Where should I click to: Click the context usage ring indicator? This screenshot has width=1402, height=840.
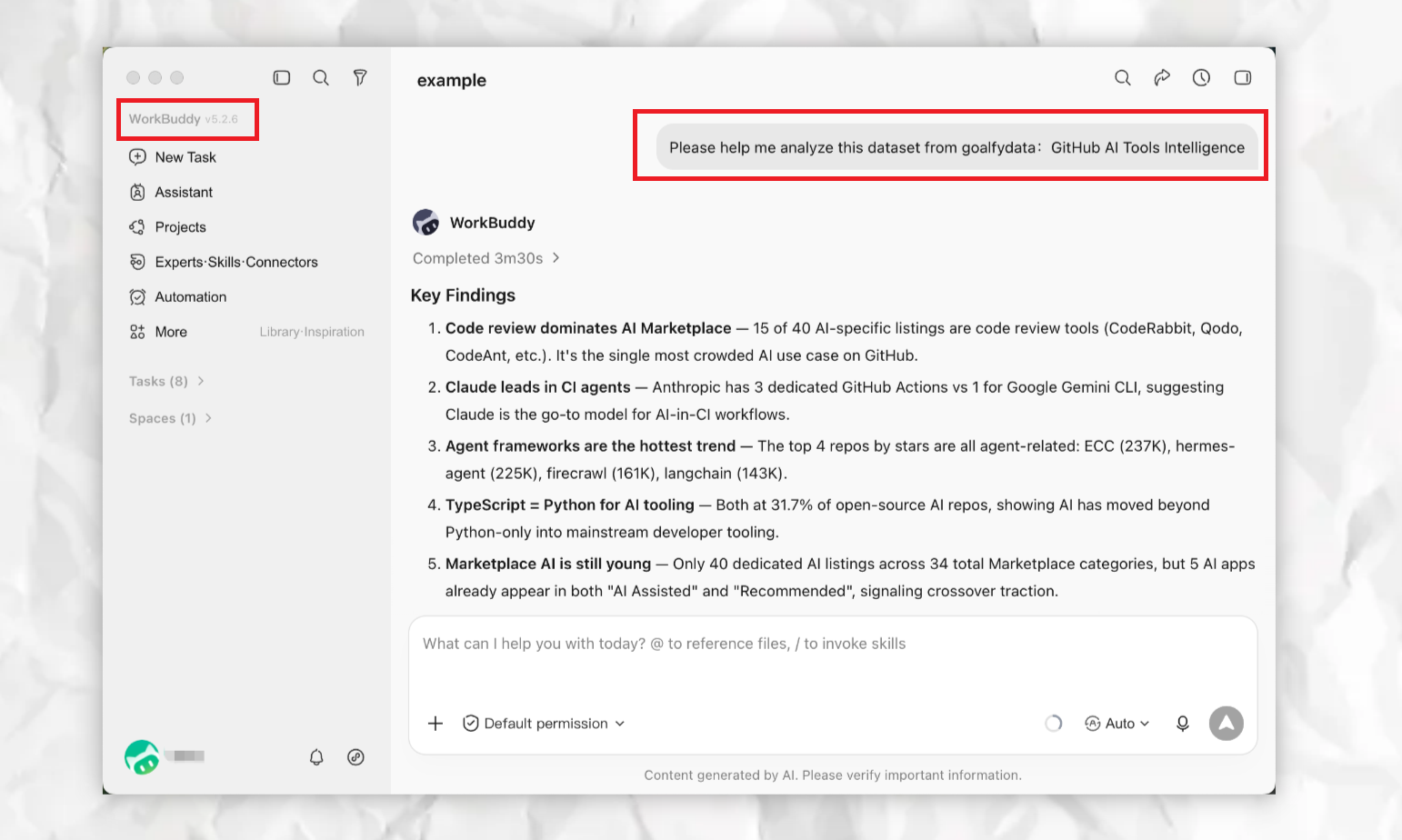1053,724
